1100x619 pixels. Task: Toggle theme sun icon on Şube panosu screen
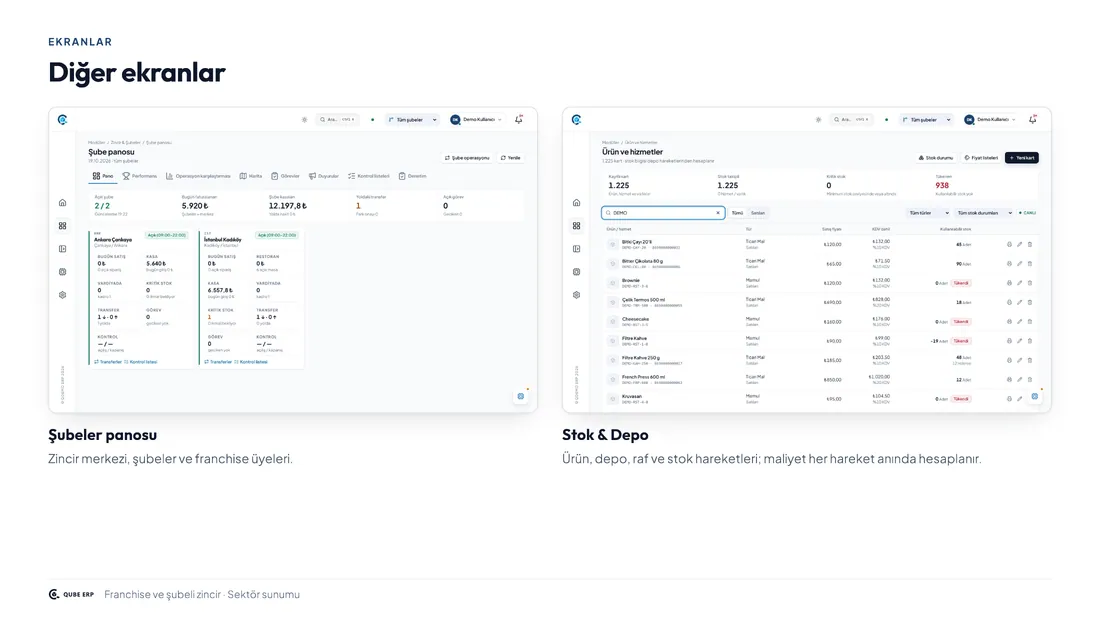(304, 119)
